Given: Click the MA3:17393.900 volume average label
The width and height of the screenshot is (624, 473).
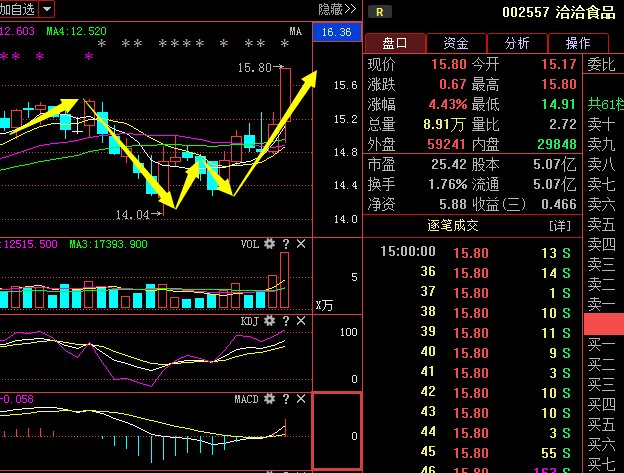Looking at the screenshot, I should coord(108,244).
